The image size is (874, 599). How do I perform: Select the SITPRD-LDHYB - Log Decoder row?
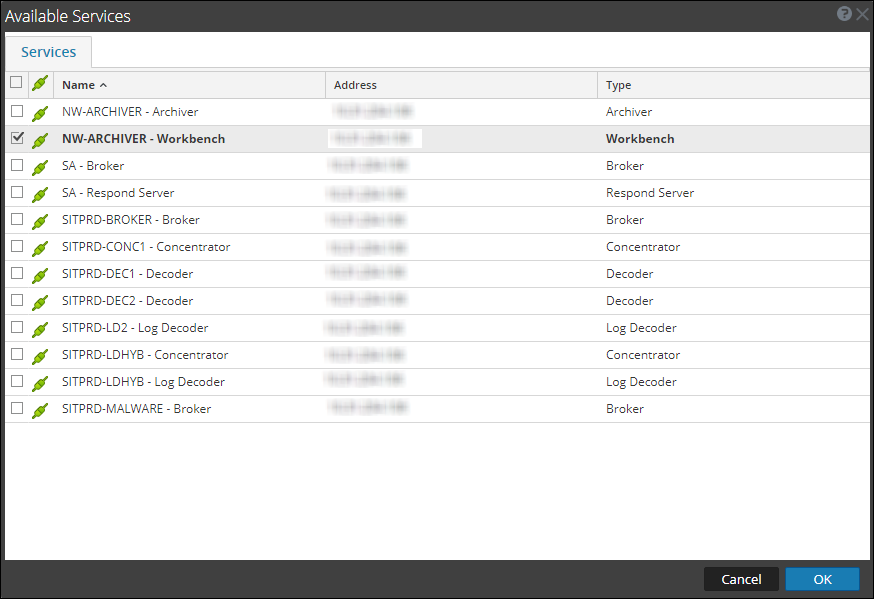click(143, 382)
